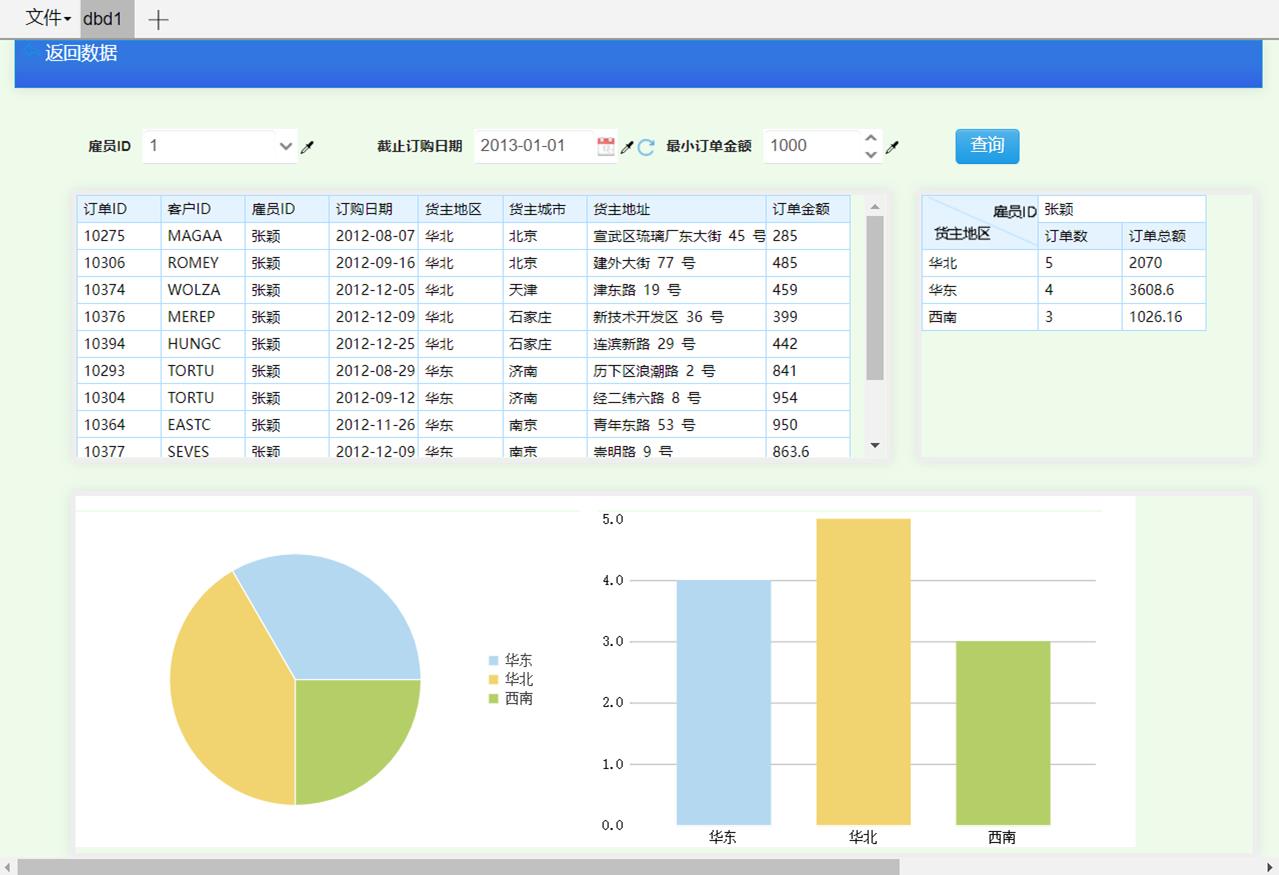Viewport: 1279px width, 875px height.
Task: Click summary total 2070
Action: point(1163,263)
